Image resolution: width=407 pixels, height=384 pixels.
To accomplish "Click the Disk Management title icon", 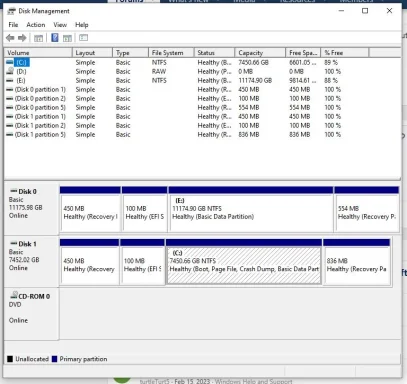I will click(x=12, y=11).
